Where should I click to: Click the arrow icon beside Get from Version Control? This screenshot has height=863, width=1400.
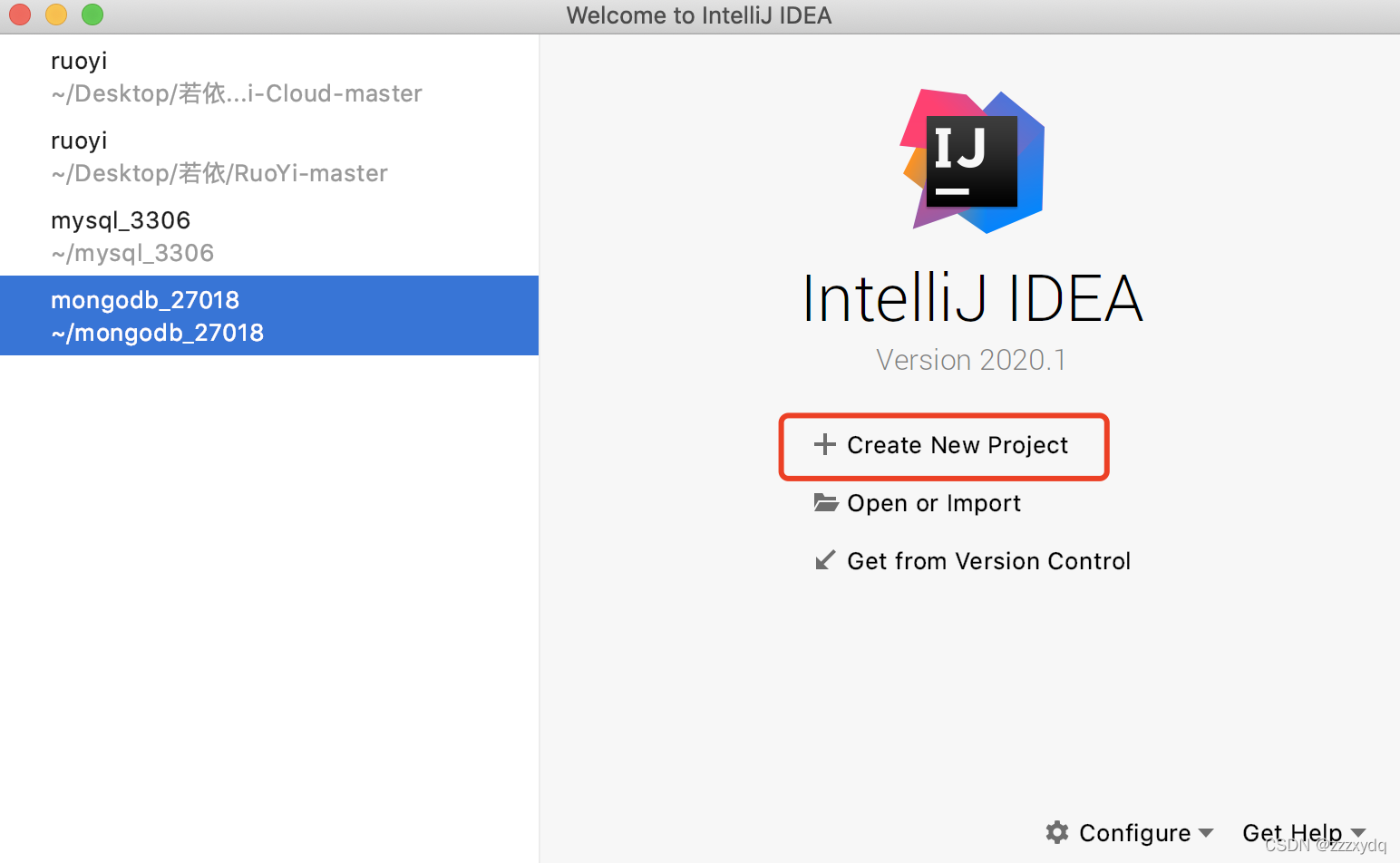pyautogui.click(x=825, y=560)
